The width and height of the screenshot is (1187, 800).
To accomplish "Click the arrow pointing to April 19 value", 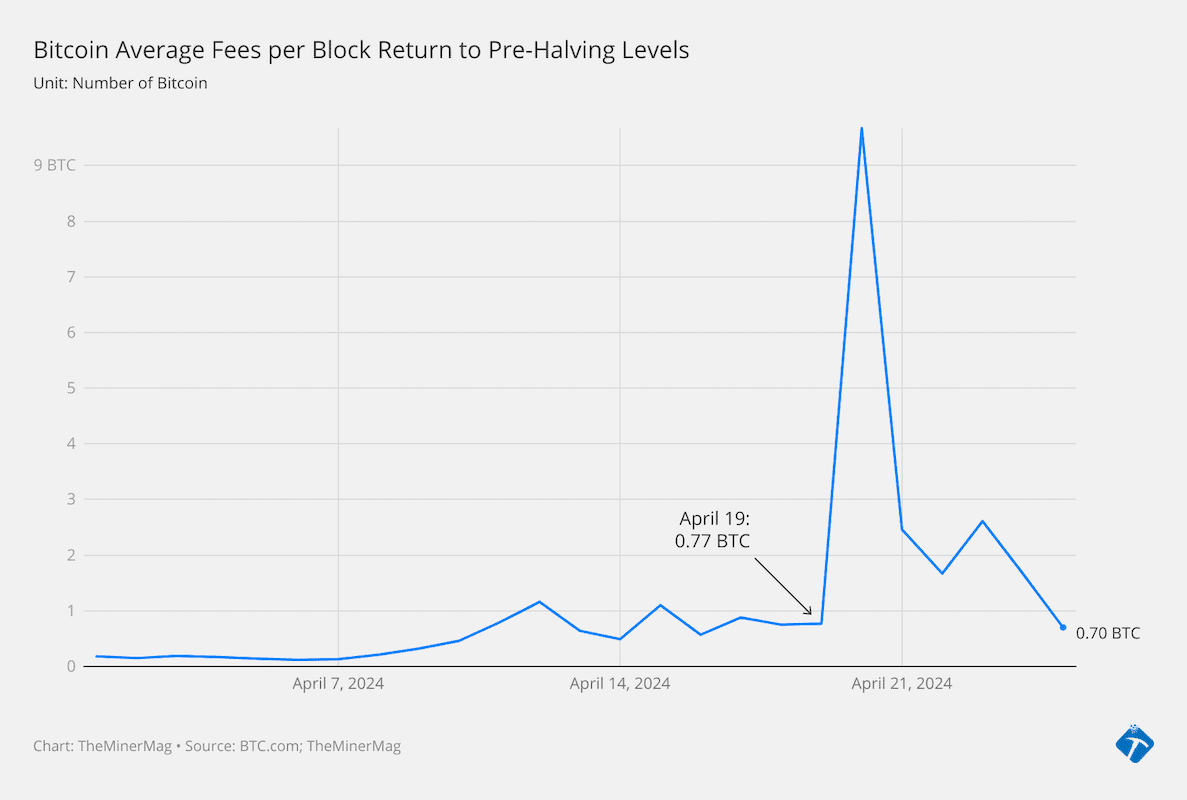I will (x=783, y=586).
